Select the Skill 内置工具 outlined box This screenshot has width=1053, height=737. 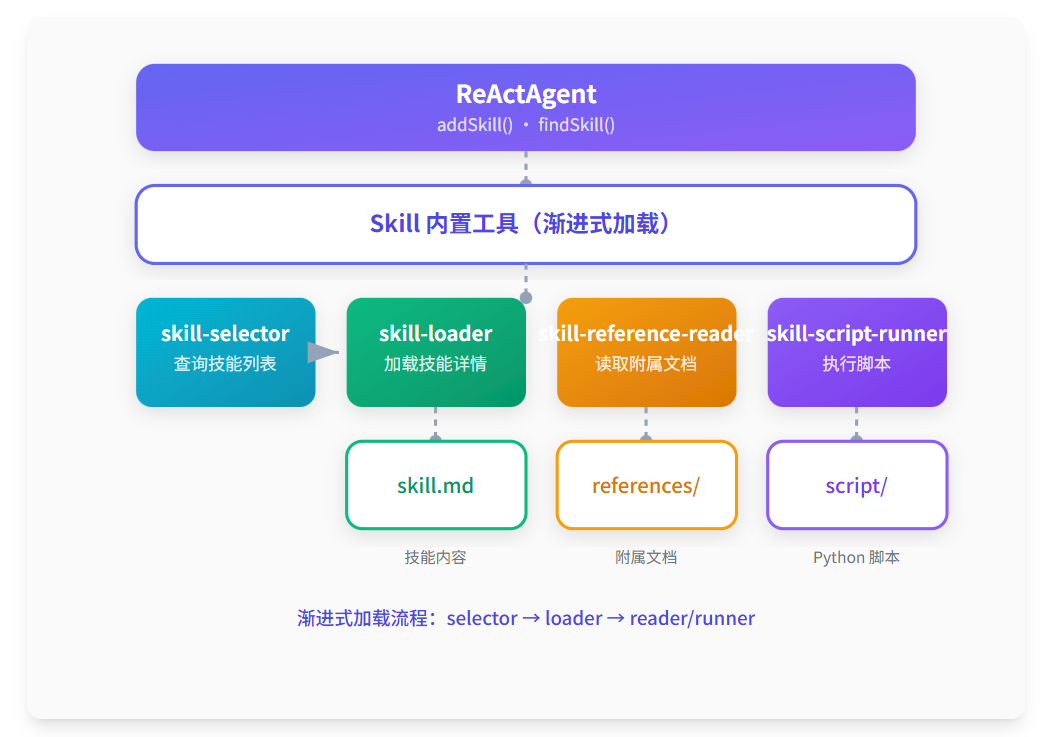[x=526, y=224]
